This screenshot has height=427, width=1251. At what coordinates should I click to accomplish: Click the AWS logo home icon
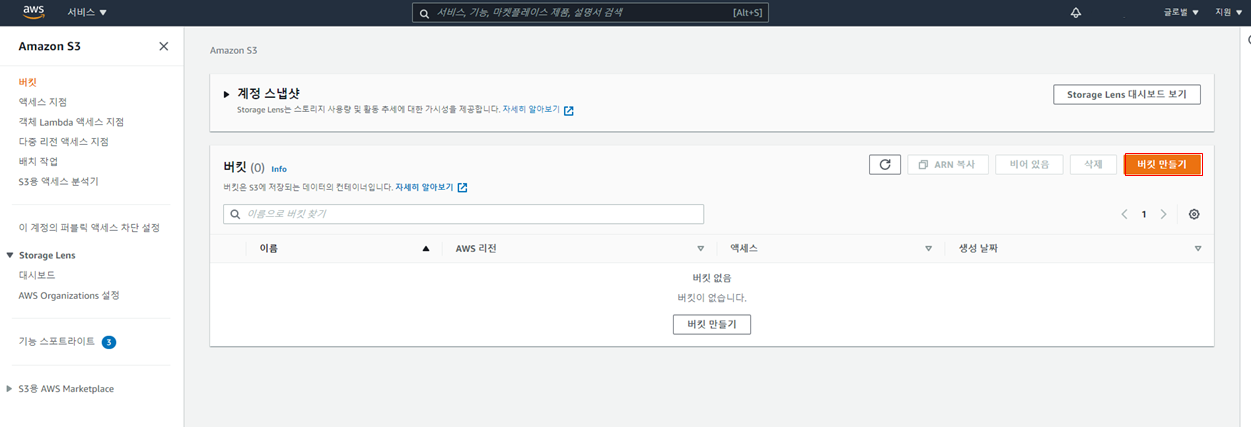pos(33,12)
